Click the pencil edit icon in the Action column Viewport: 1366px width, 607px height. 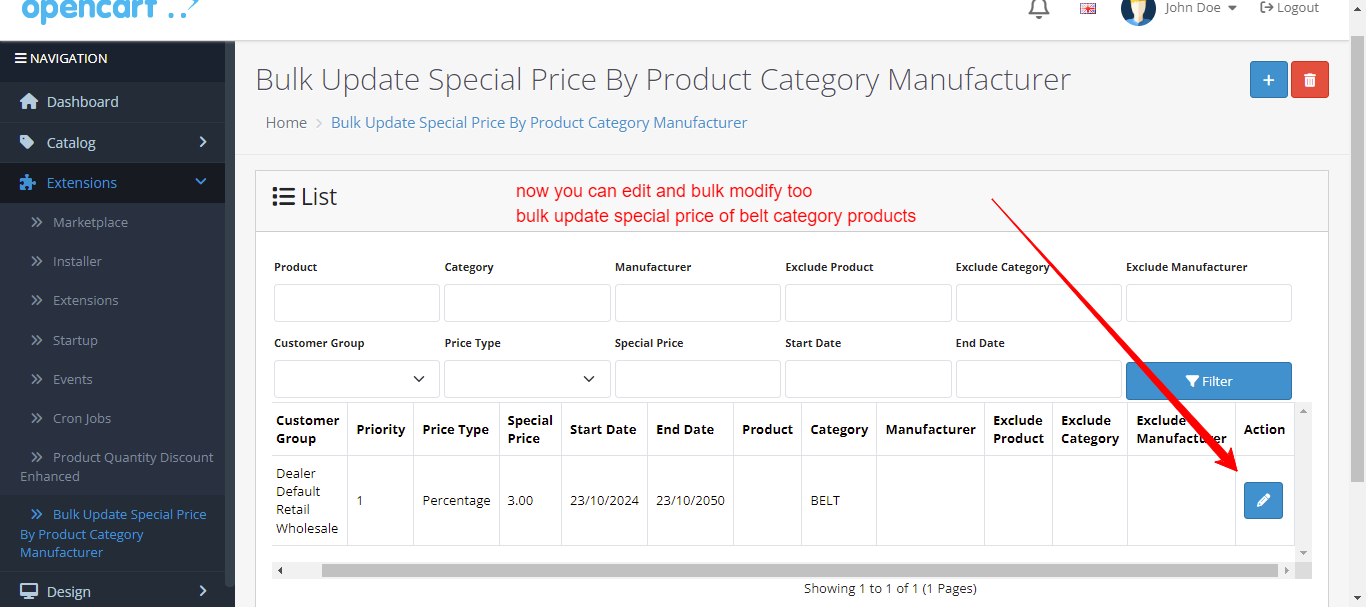point(1263,500)
